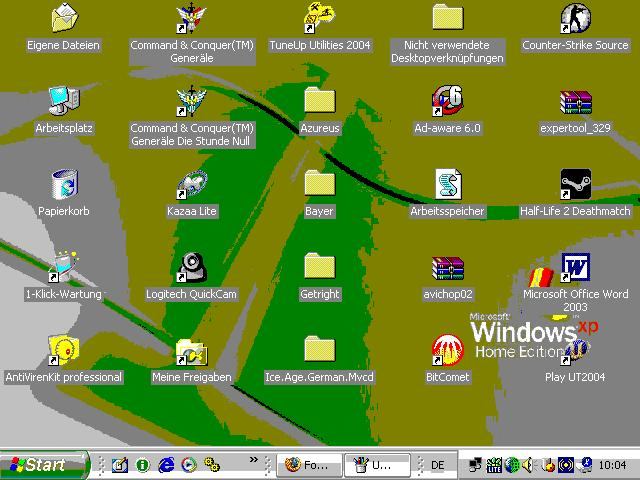Click the LITE tray icon

[x=494, y=465]
